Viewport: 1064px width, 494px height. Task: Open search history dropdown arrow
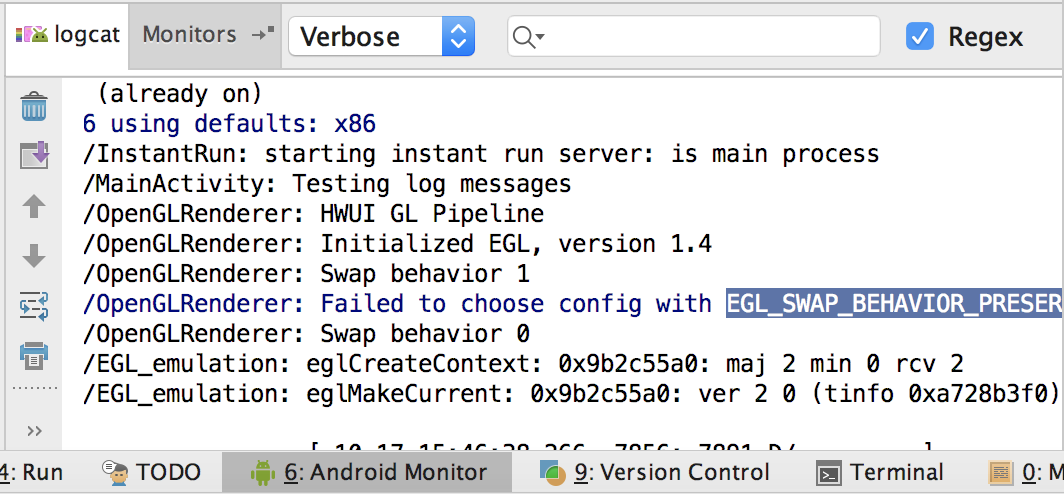pos(540,37)
